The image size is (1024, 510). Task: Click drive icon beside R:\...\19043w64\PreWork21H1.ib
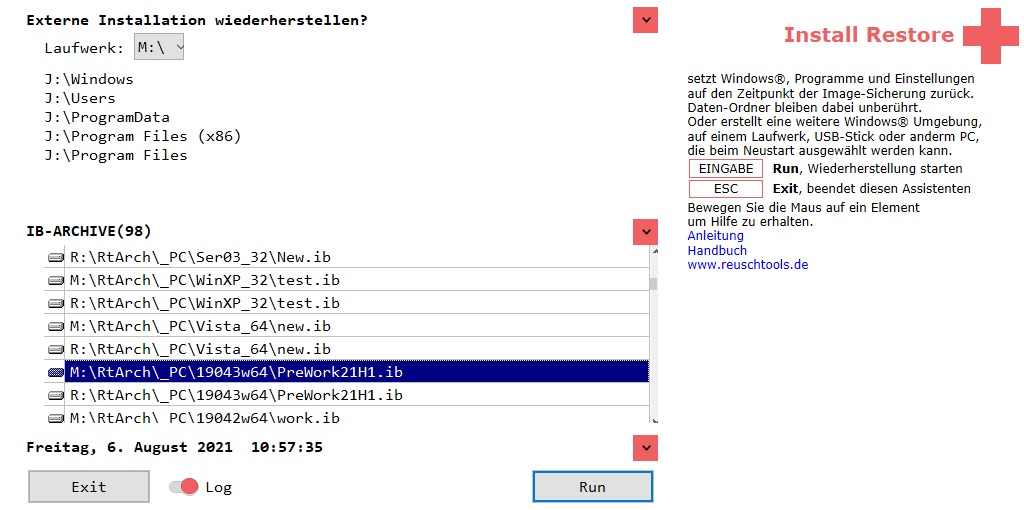click(56, 395)
